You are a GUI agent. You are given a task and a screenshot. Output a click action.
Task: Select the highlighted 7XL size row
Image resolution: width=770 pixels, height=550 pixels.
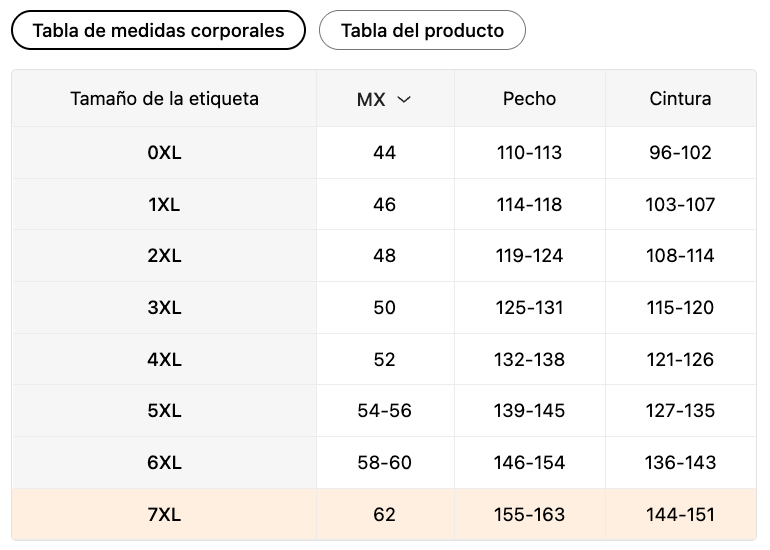coord(164,515)
